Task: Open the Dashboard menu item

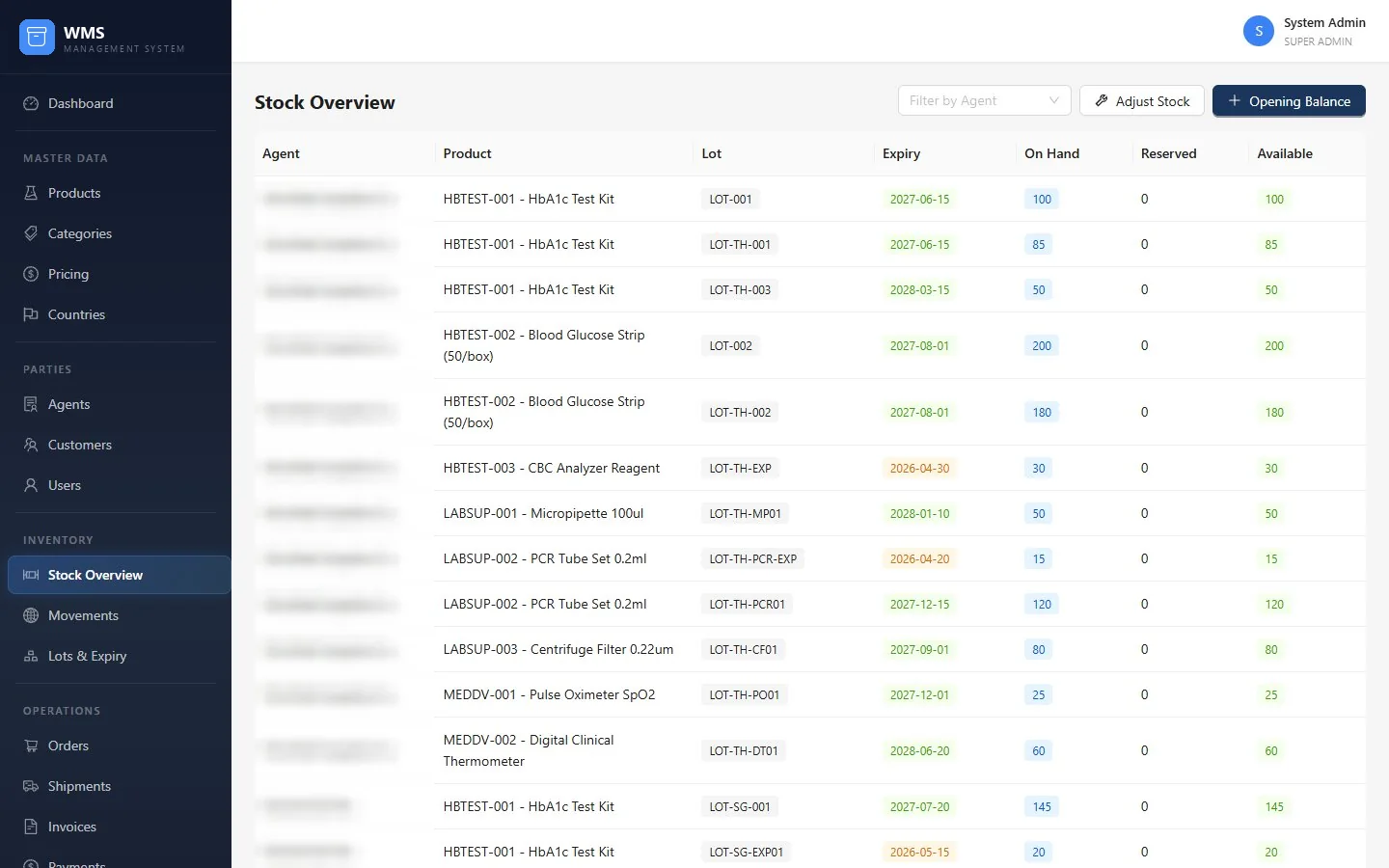Action: coord(119,103)
